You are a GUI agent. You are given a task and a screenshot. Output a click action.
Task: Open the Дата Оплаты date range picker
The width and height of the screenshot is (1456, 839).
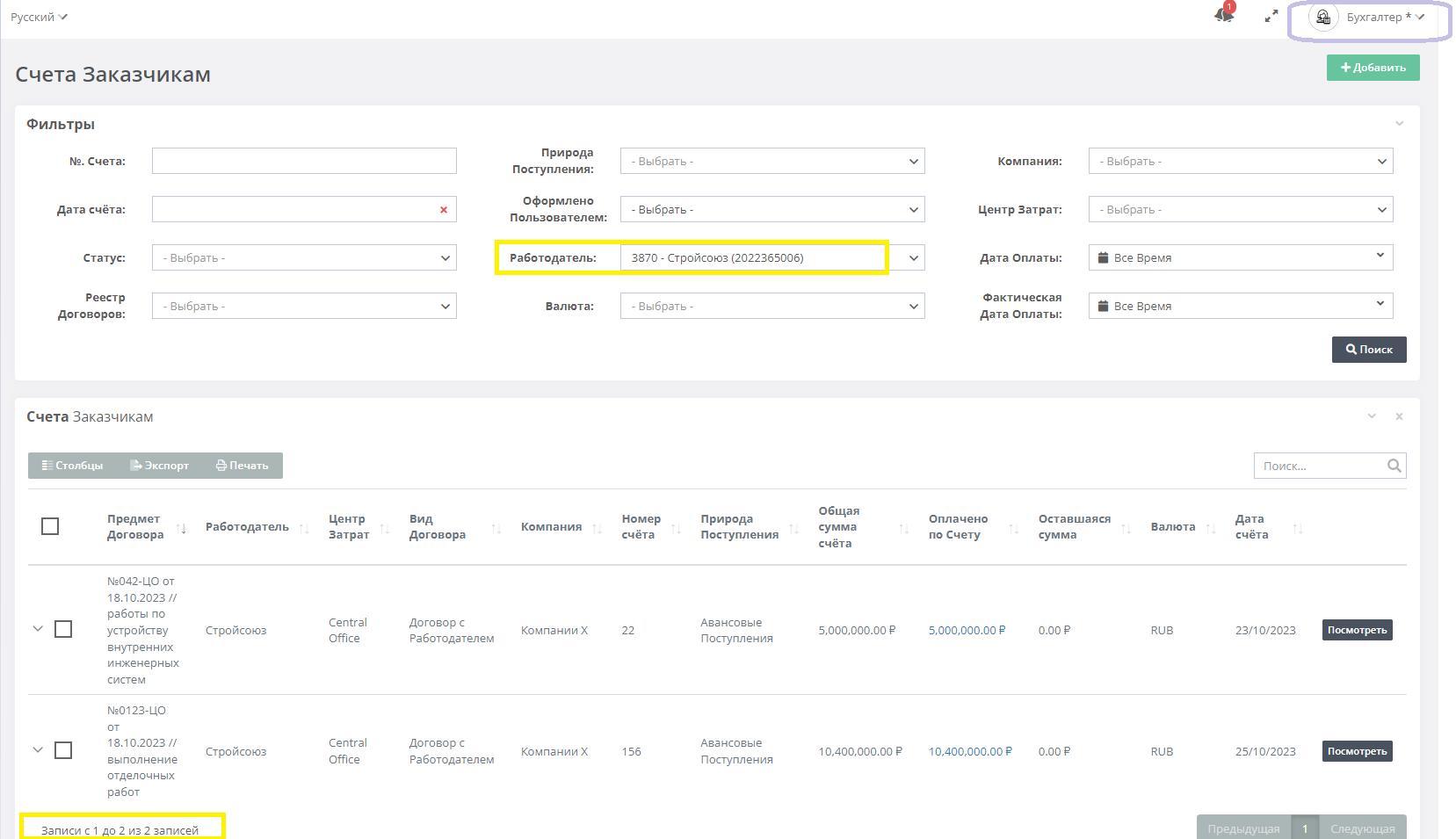click(1241, 257)
